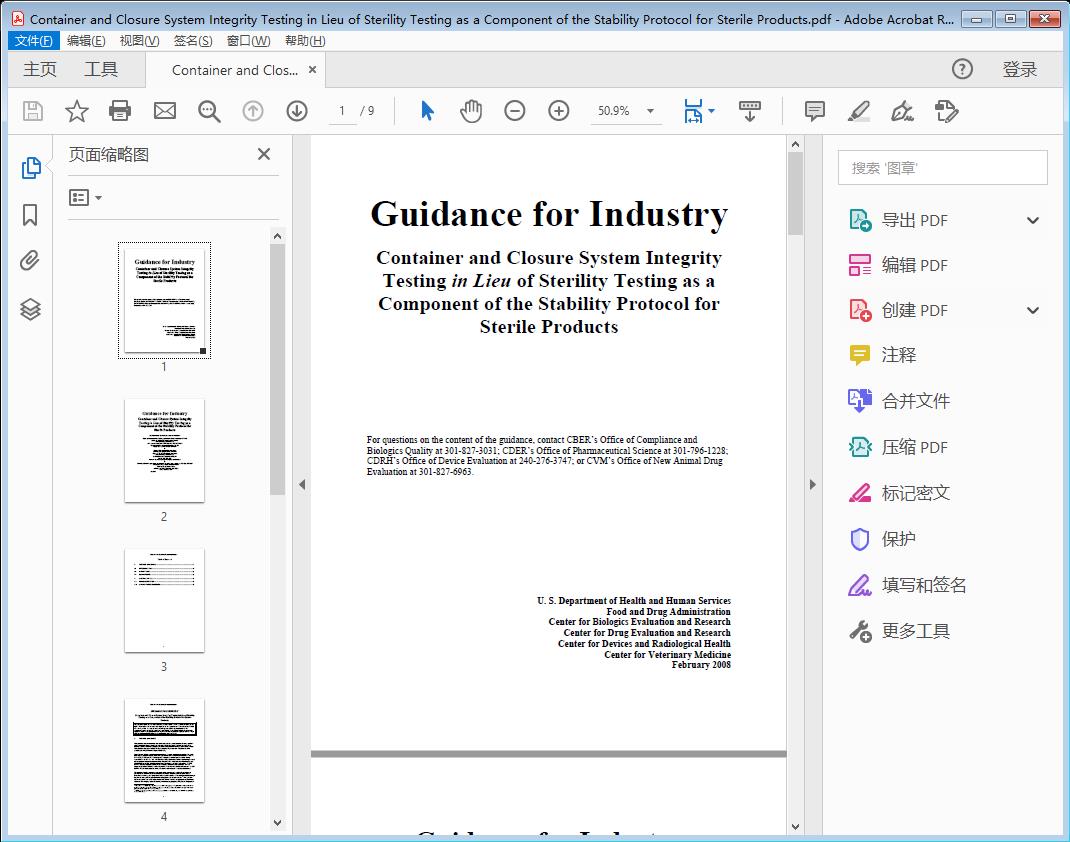
Task: Select page 2 thumbnail
Action: 164,450
